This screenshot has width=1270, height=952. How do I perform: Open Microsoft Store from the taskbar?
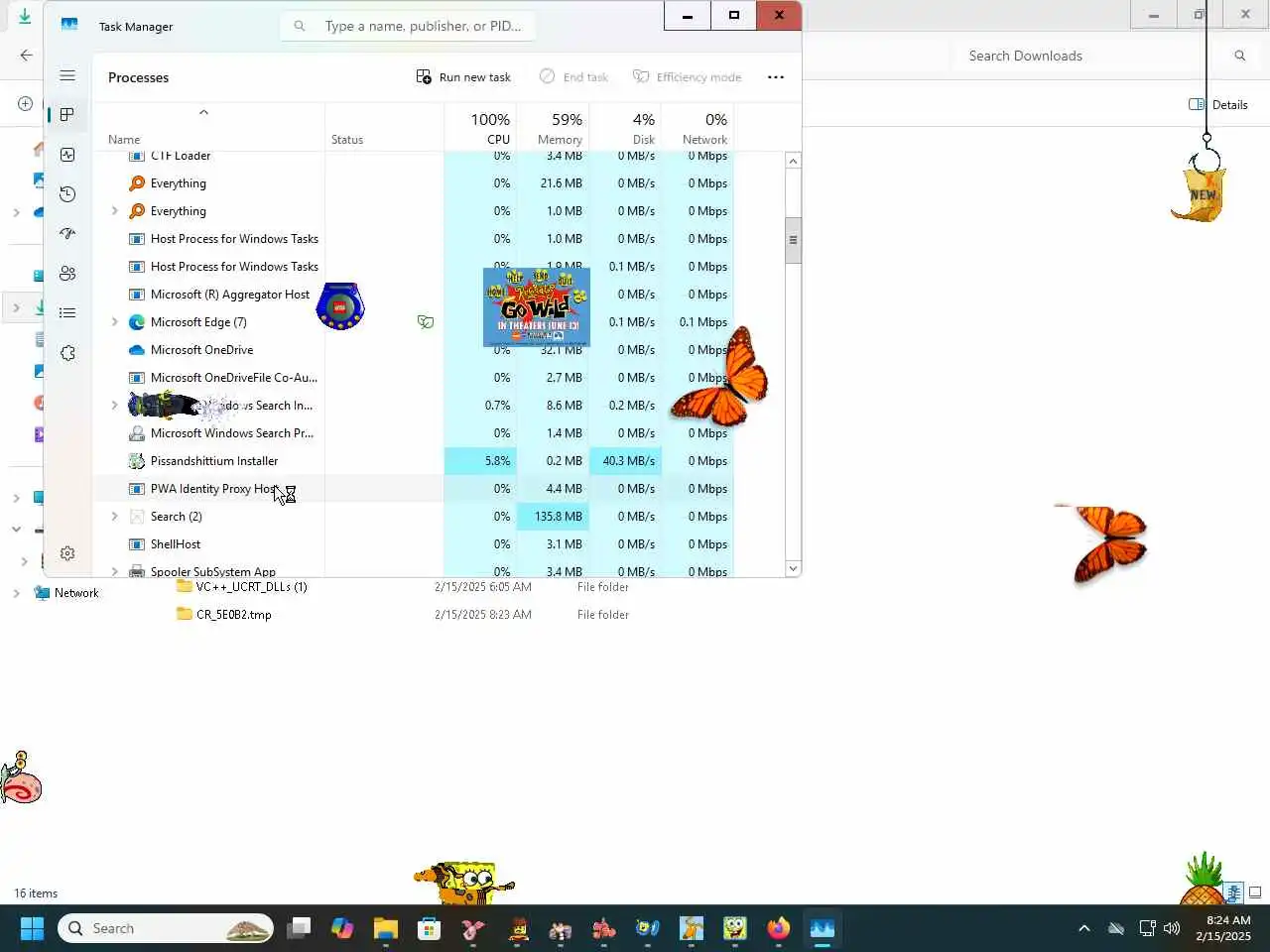click(430, 928)
